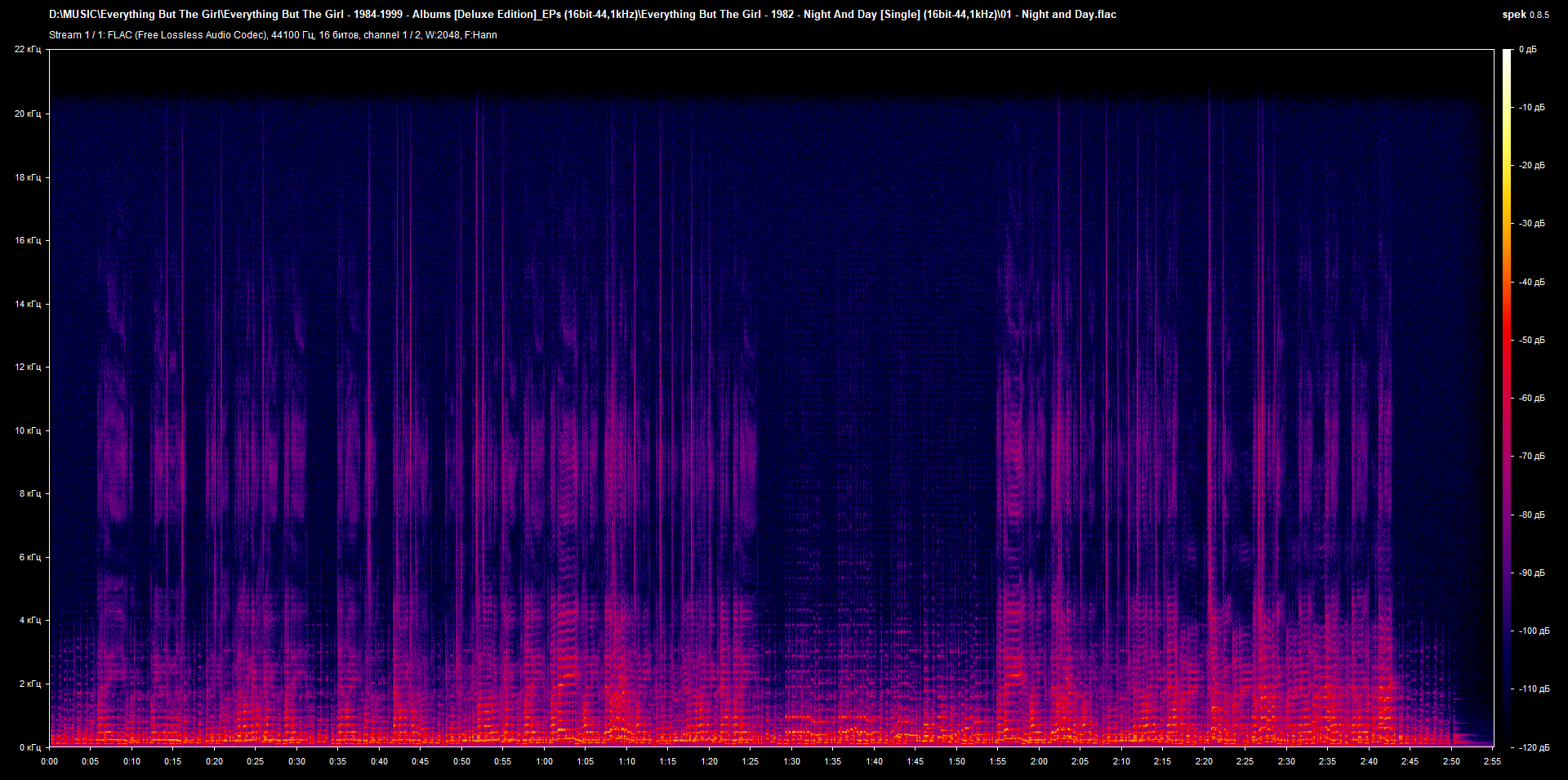1568x780 pixels.
Task: Click the -40 дБ level scale label
Action: 1531,283
